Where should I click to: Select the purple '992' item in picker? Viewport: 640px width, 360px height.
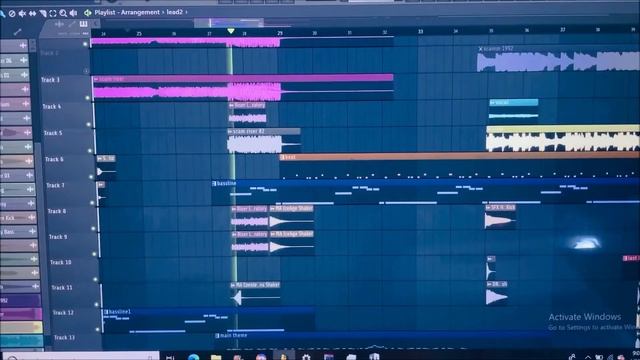pos(20,300)
